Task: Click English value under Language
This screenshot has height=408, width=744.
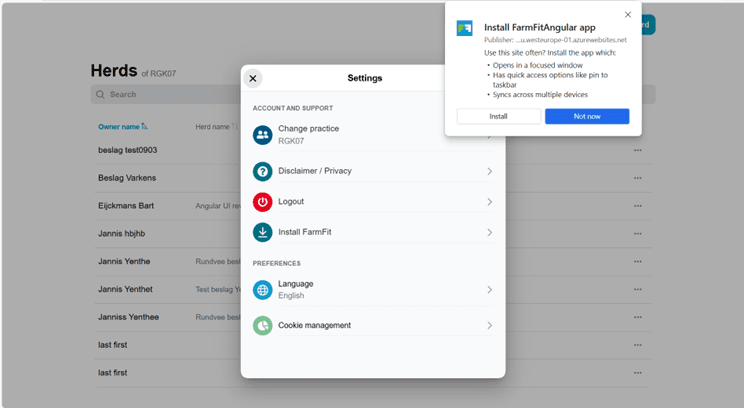Action: (x=291, y=296)
